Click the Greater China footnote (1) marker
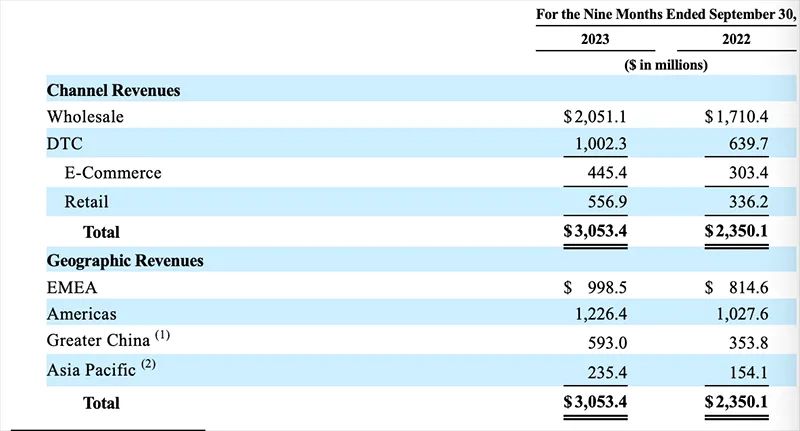This screenshot has width=800, height=431. [162, 335]
